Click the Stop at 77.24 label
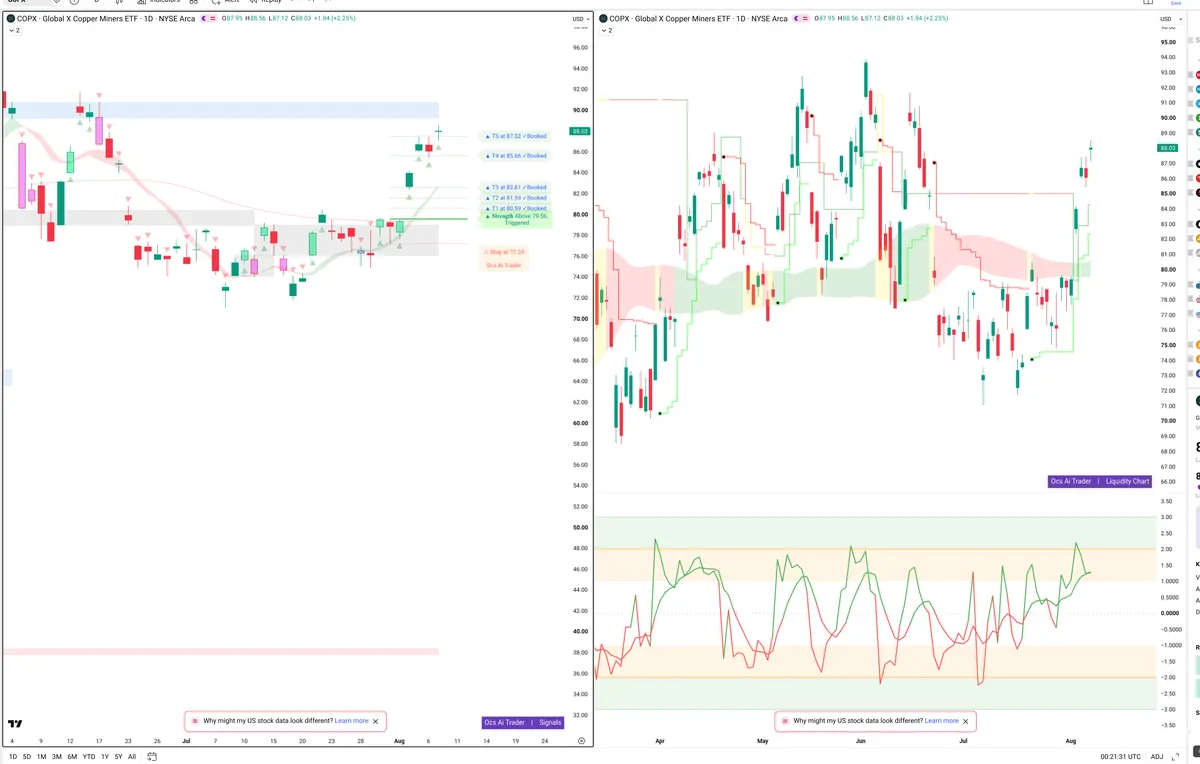Image resolution: width=1200 pixels, height=764 pixels. click(503, 252)
